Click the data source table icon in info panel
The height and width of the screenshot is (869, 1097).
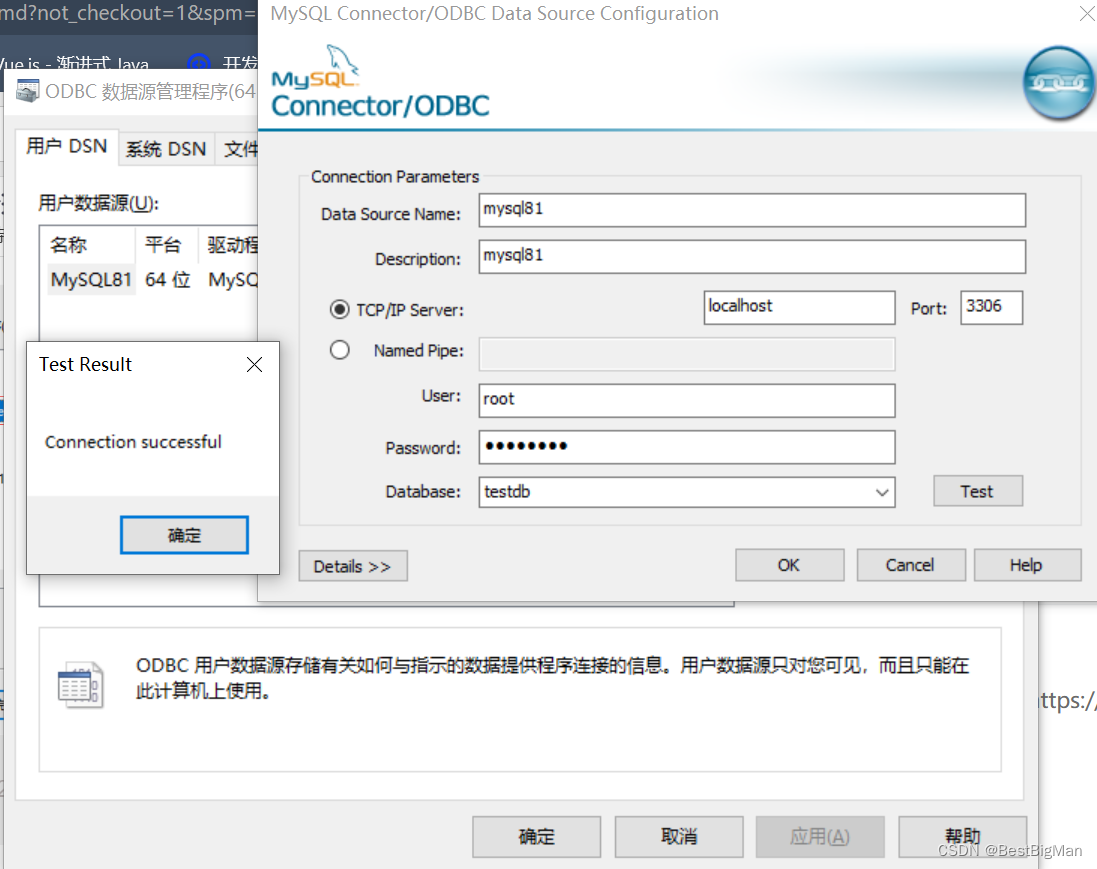click(80, 684)
